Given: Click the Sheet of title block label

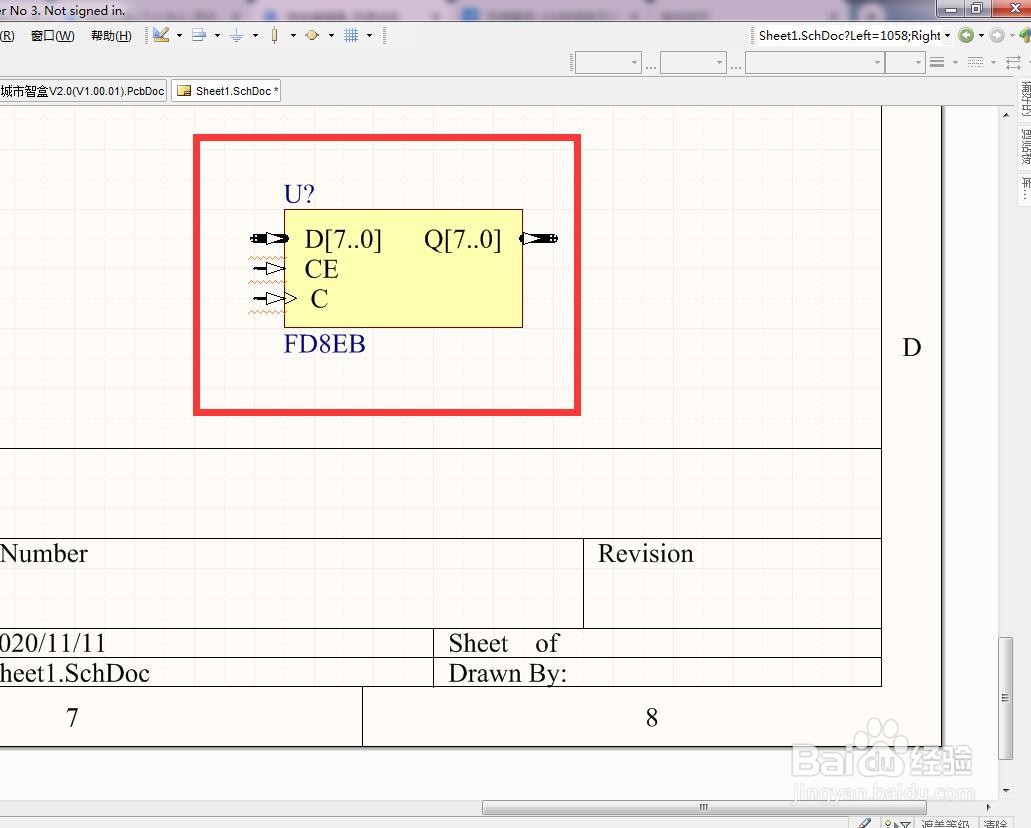Looking at the screenshot, I should click(x=503, y=643).
